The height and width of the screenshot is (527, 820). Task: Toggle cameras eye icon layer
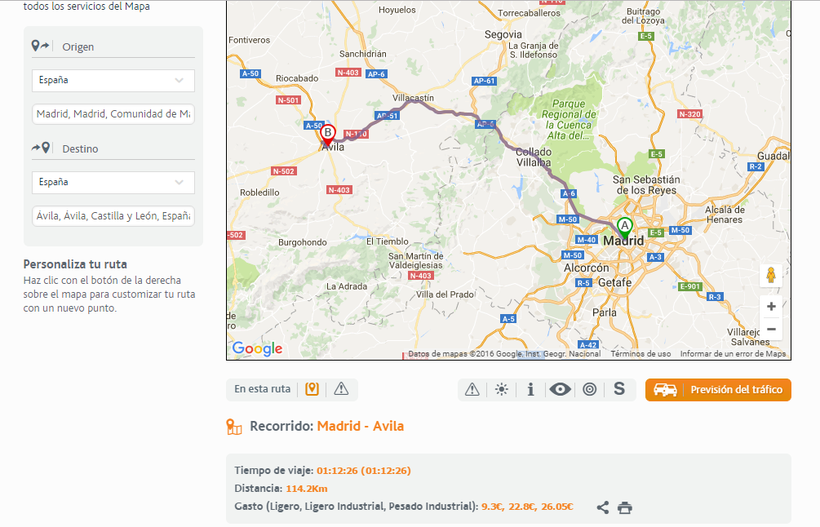(x=560, y=389)
